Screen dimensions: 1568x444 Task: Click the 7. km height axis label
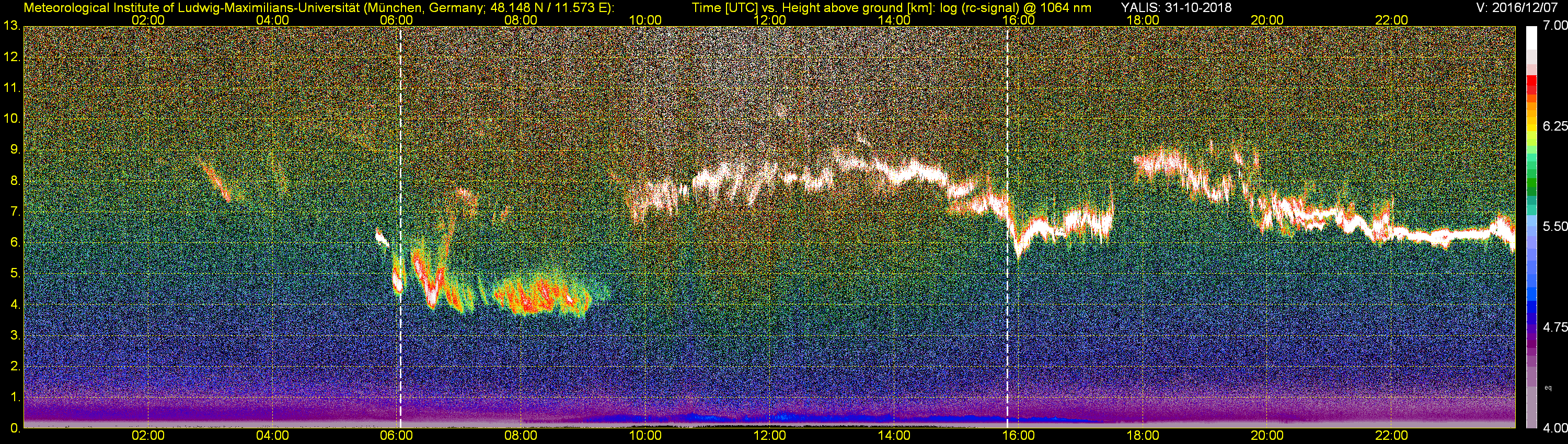[x=15, y=212]
